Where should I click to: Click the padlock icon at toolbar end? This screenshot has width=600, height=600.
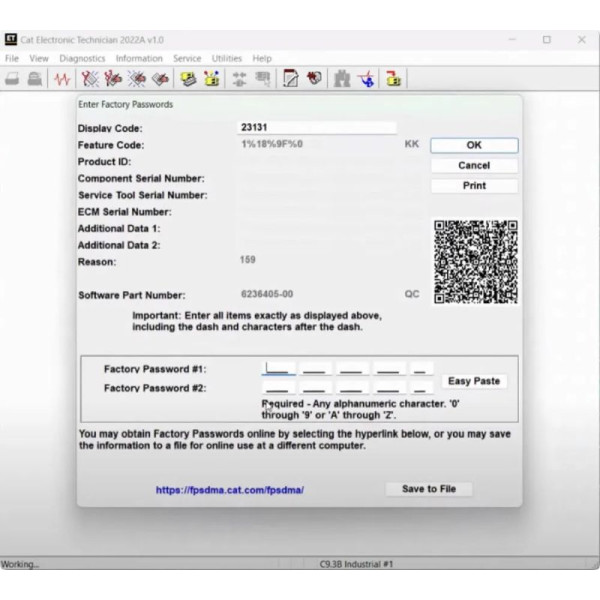tap(393, 79)
